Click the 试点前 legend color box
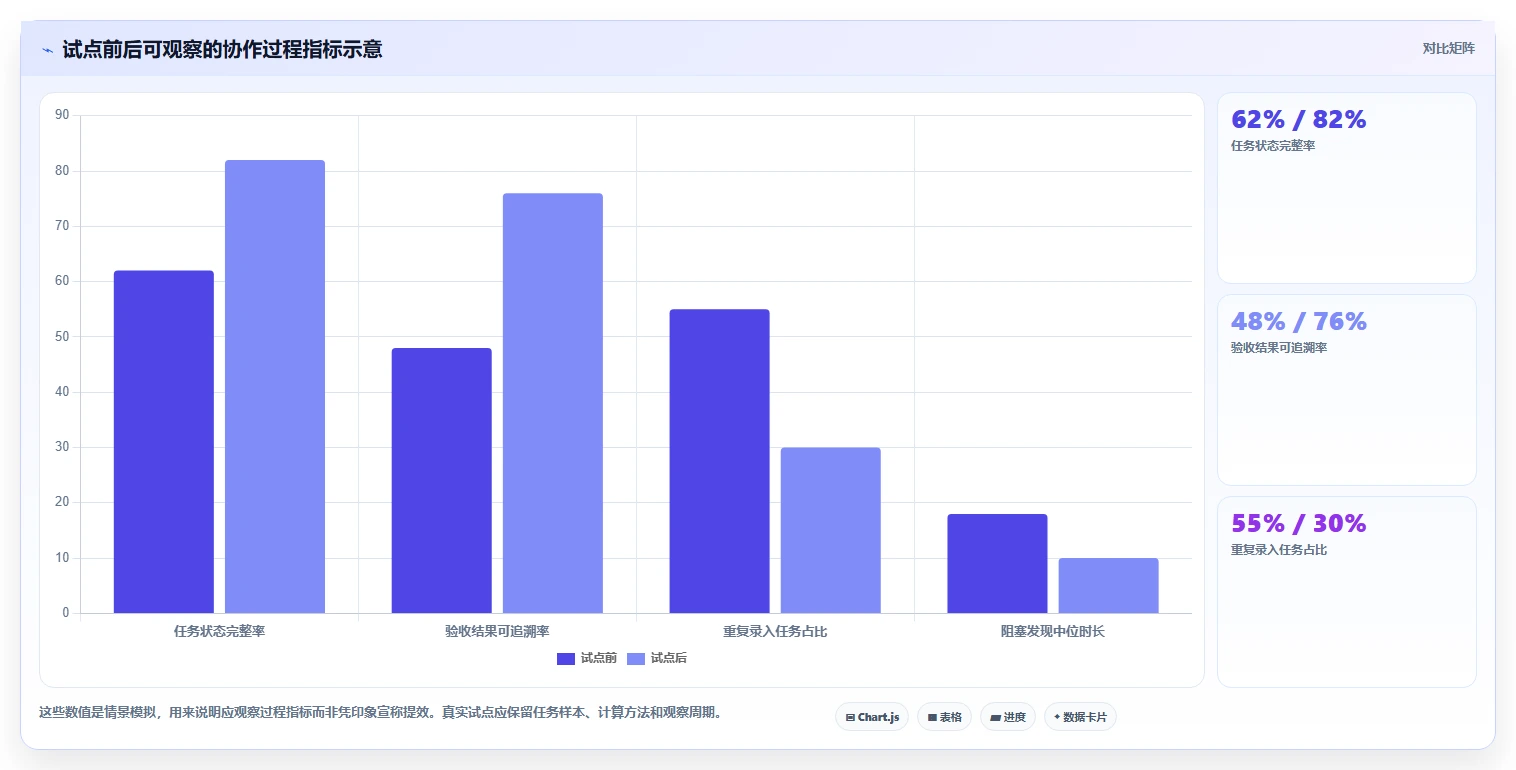The image size is (1516, 770). [x=566, y=658]
